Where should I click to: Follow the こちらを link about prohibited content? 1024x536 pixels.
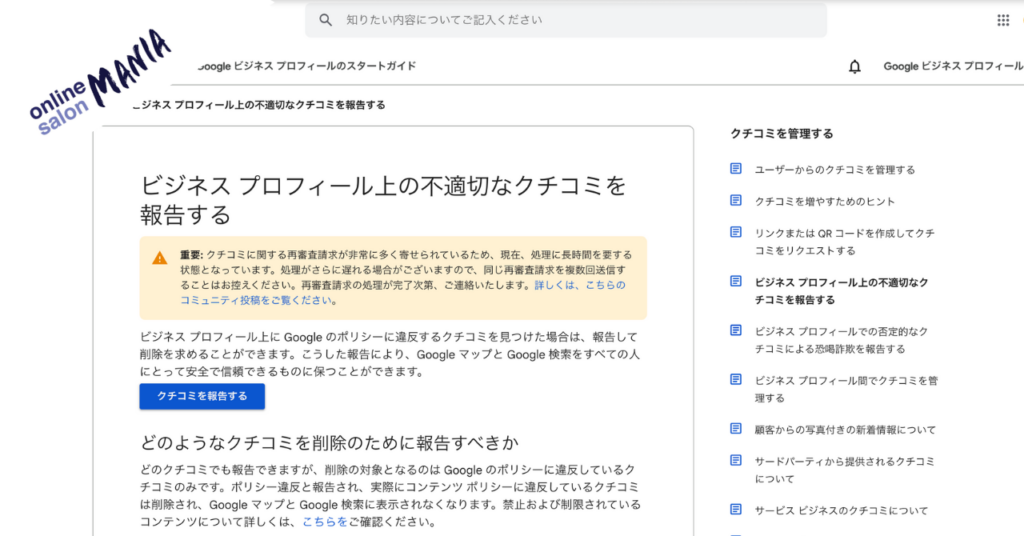(x=325, y=522)
